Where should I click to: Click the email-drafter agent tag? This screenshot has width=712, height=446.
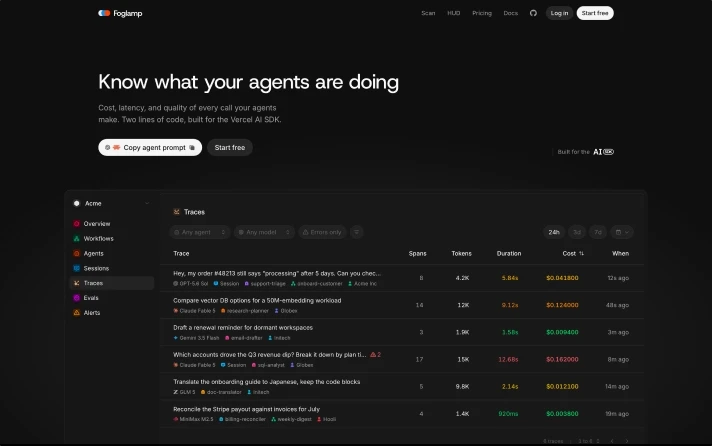pyautogui.click(x=244, y=338)
